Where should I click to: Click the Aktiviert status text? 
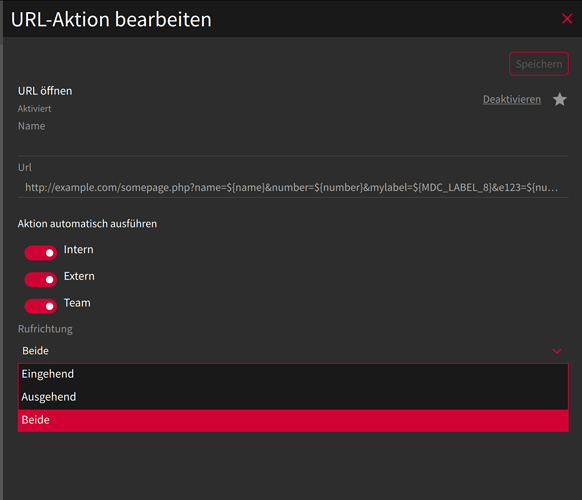click(x=35, y=109)
